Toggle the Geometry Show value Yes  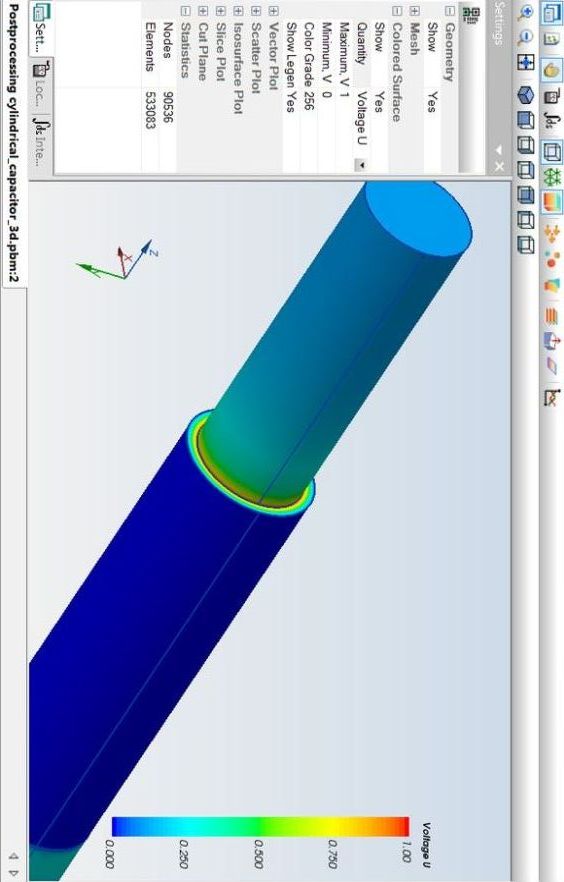tap(432, 102)
